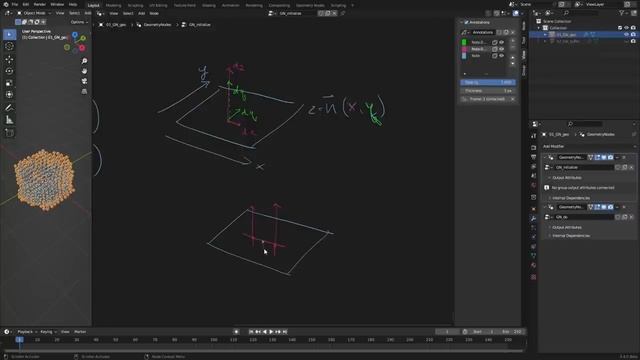Open the Blender logo menu

click(x=6, y=4)
